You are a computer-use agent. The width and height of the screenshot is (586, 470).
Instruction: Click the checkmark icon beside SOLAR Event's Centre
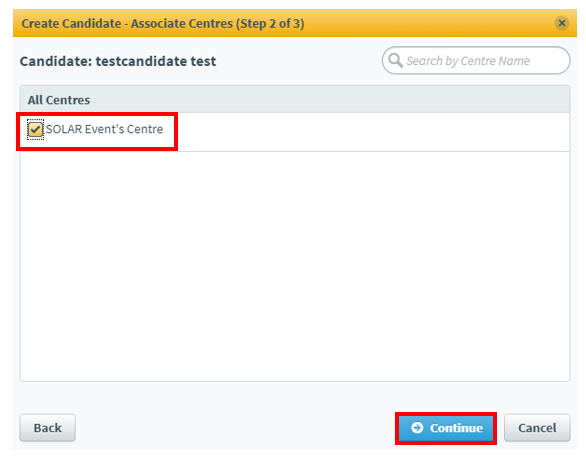(x=36, y=129)
